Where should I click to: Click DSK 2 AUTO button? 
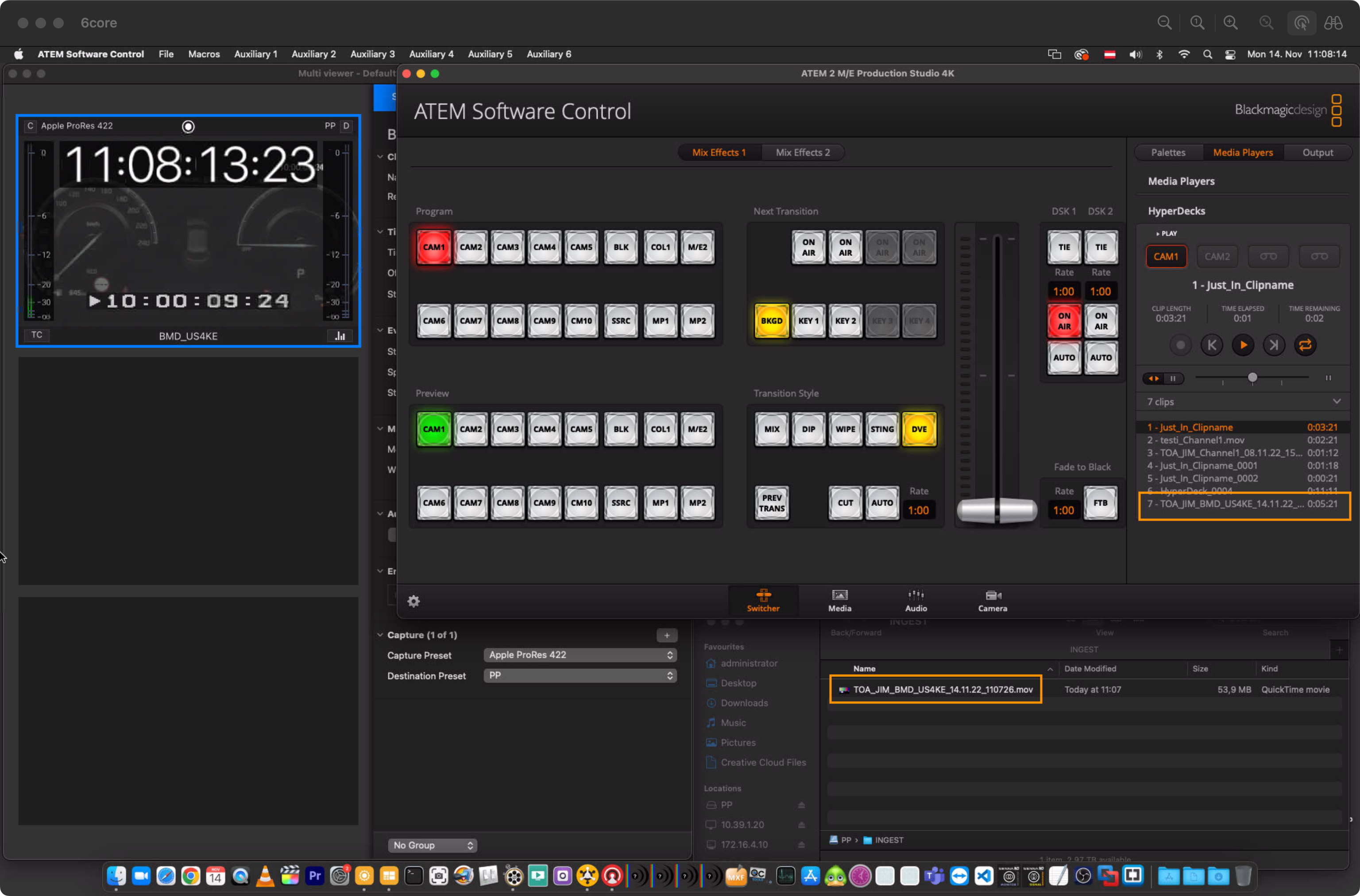[x=1101, y=358]
